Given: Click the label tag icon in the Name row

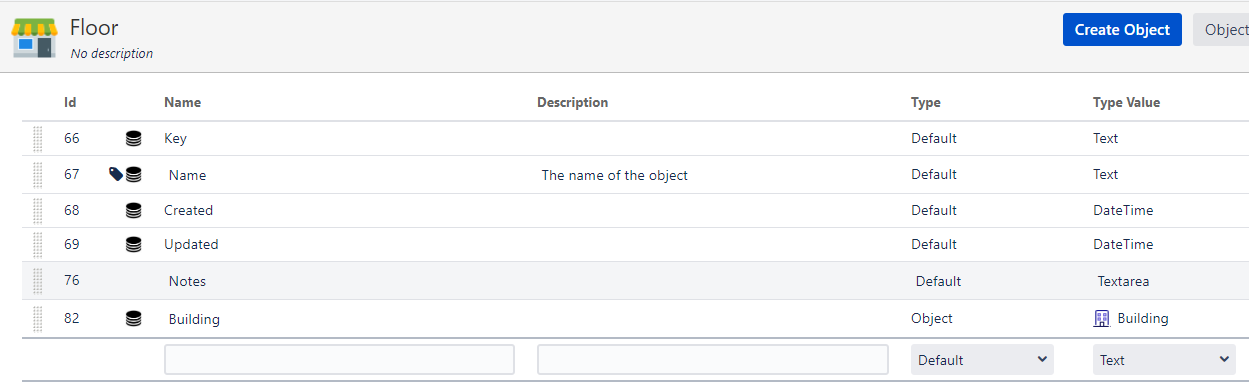Looking at the screenshot, I should [x=116, y=174].
